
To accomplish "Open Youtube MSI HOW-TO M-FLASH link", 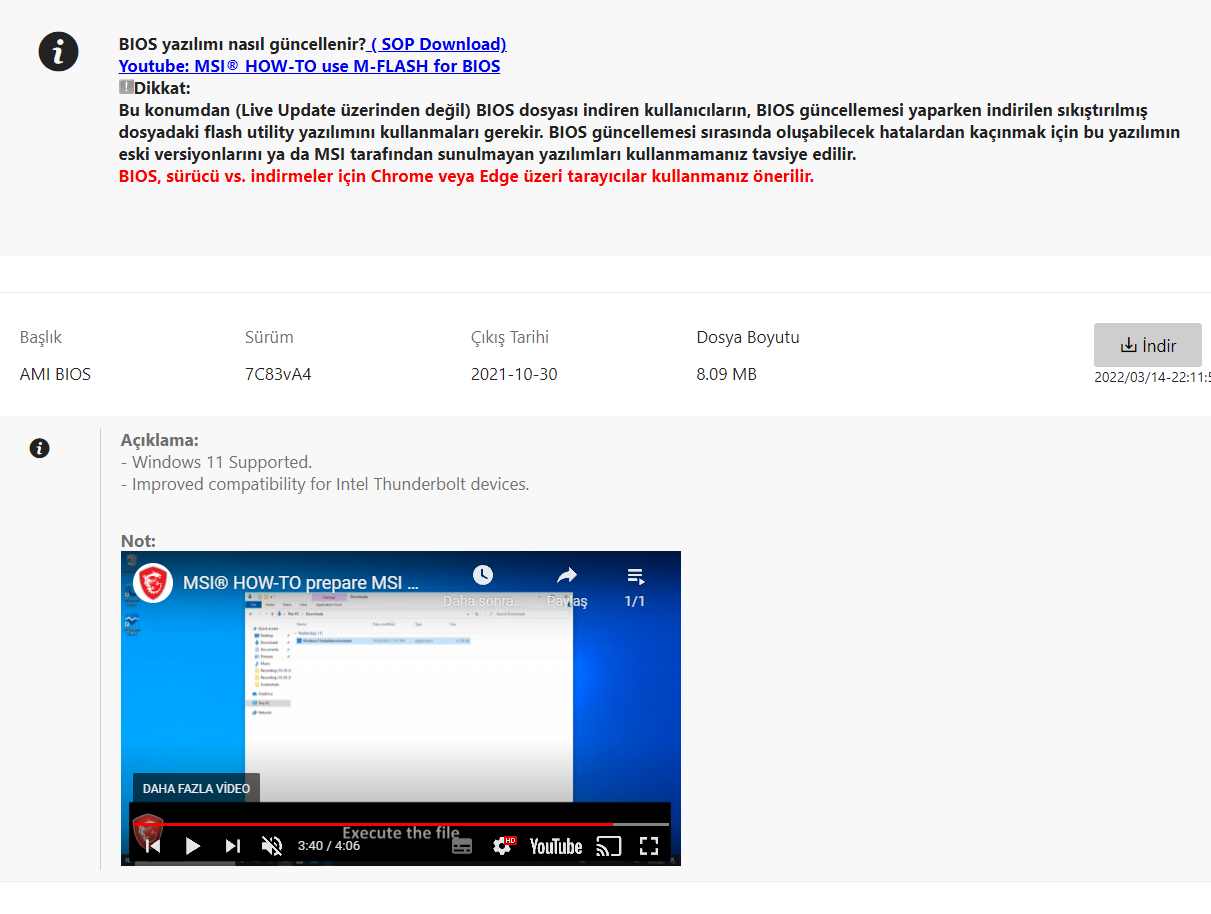I will click(x=309, y=66).
